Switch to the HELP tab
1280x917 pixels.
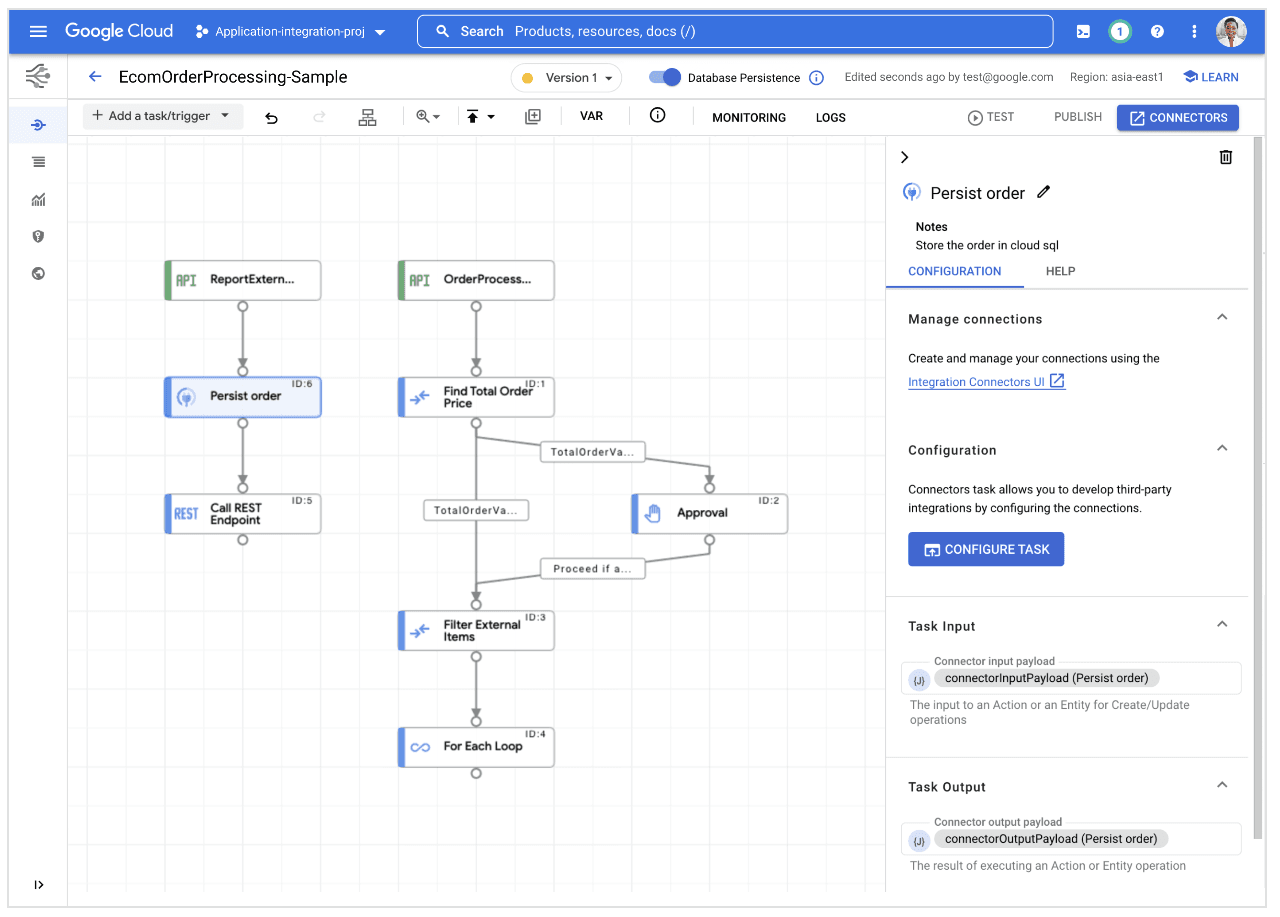tap(1060, 271)
